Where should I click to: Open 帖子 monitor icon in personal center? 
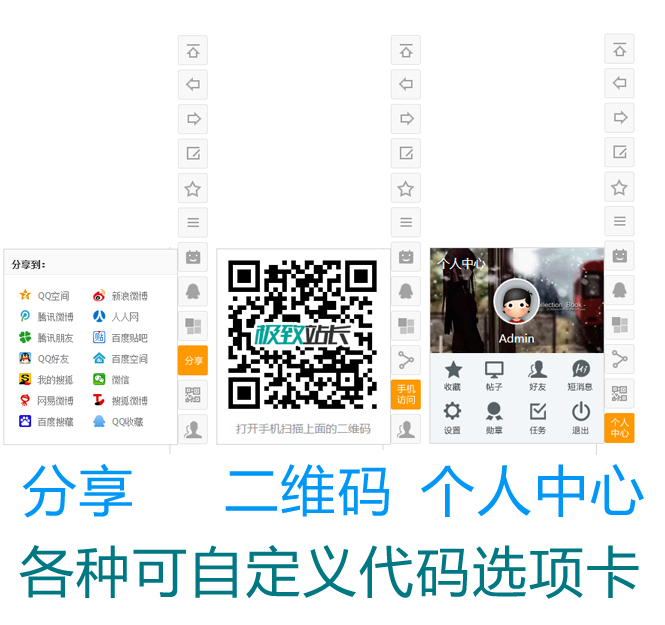click(x=494, y=375)
